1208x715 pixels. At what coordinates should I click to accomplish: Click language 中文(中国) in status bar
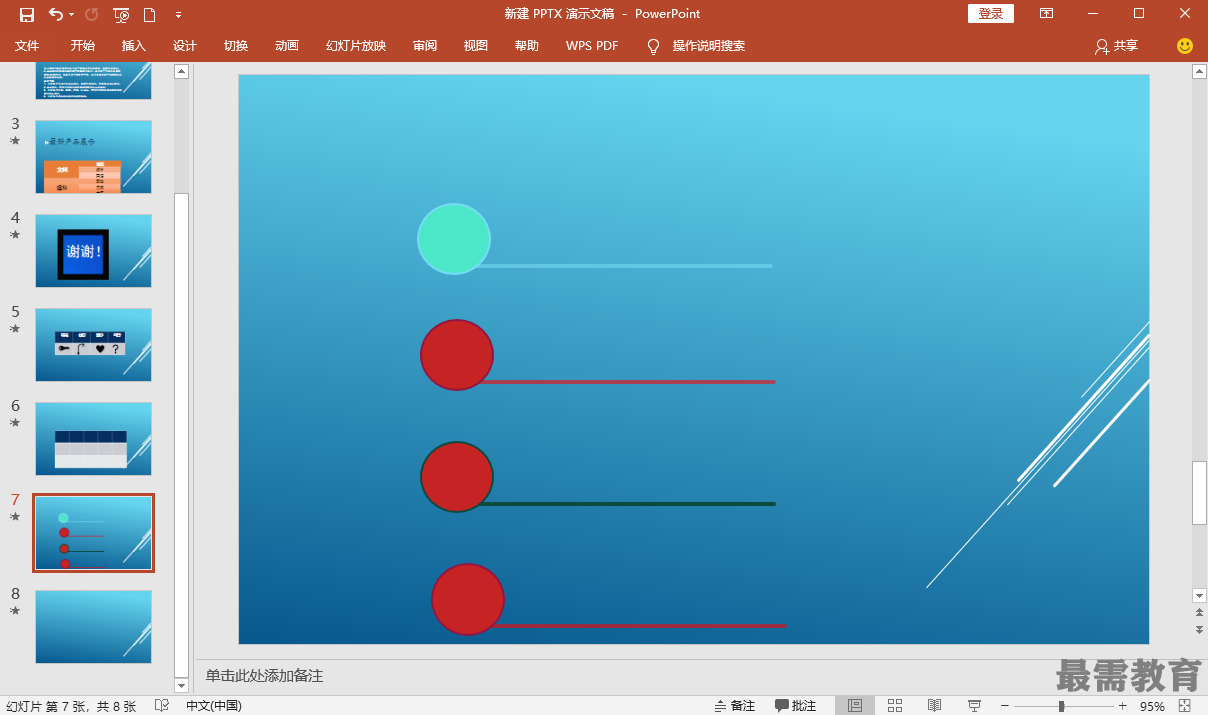pyautogui.click(x=214, y=706)
